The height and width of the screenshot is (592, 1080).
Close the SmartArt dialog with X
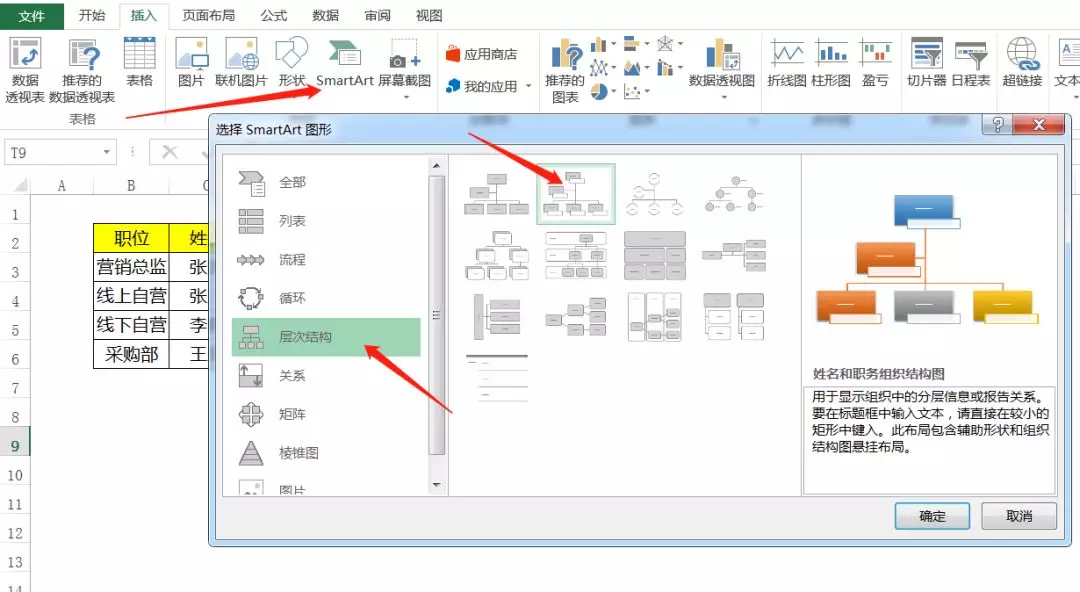click(1039, 125)
